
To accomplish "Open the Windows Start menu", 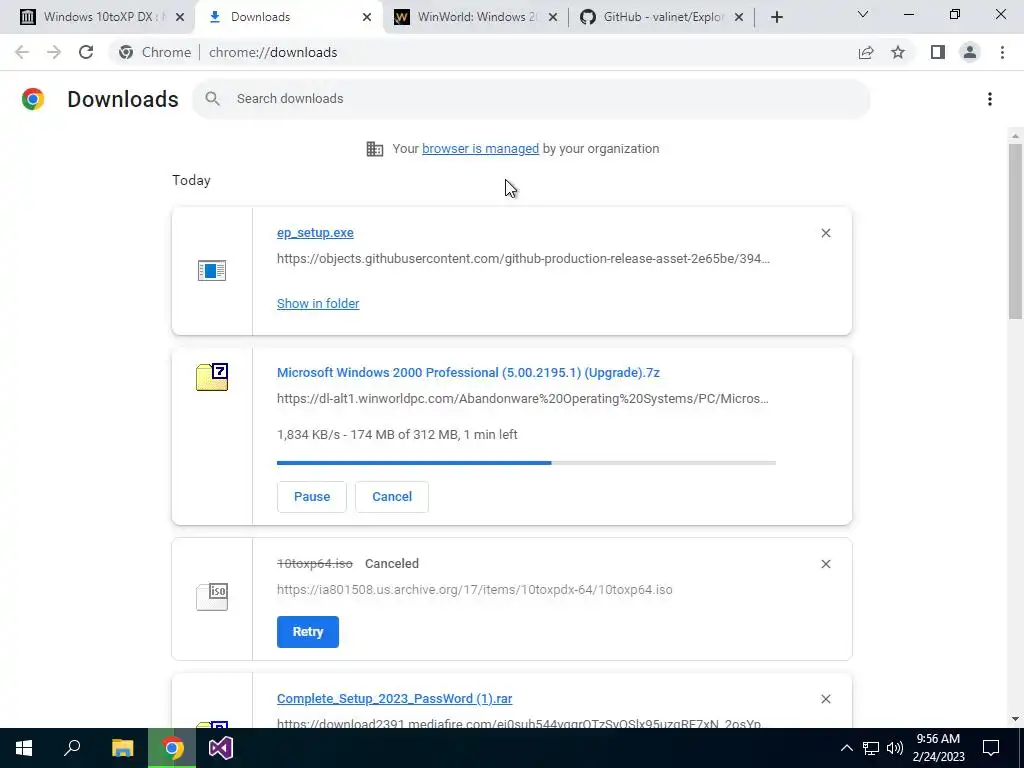I will point(24,748).
